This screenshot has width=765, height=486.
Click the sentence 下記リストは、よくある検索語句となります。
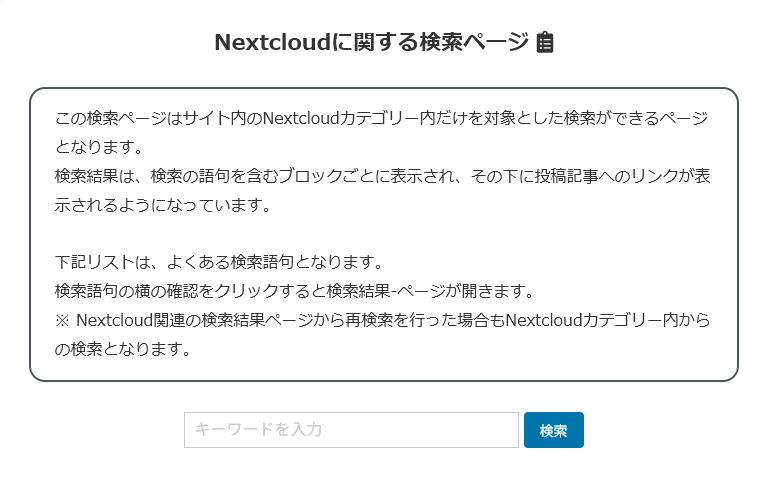coord(219,263)
